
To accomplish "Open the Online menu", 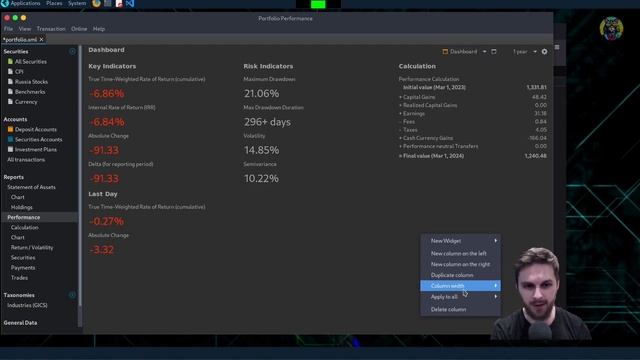I will pyautogui.click(x=79, y=29).
